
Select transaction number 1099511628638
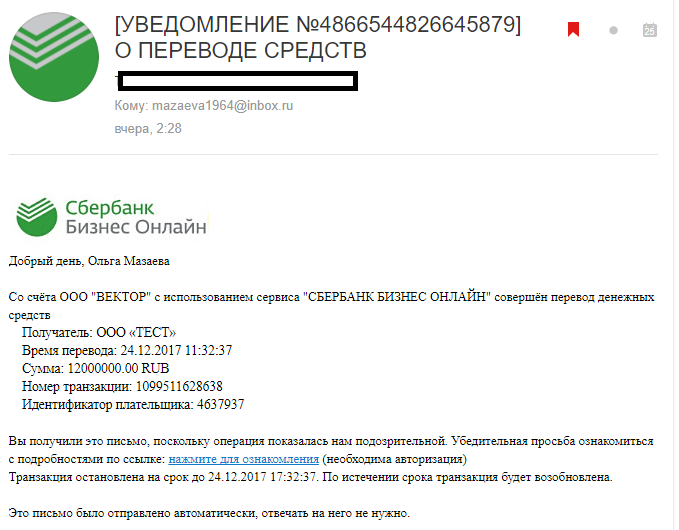179,386
